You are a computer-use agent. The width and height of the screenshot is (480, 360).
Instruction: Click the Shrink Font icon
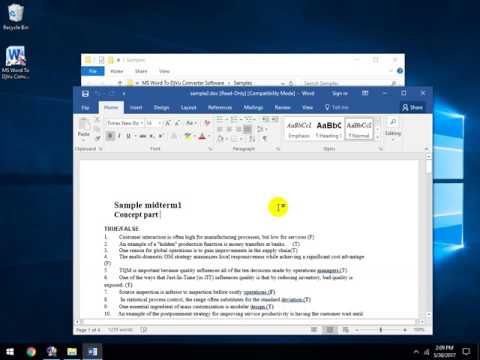click(177, 123)
